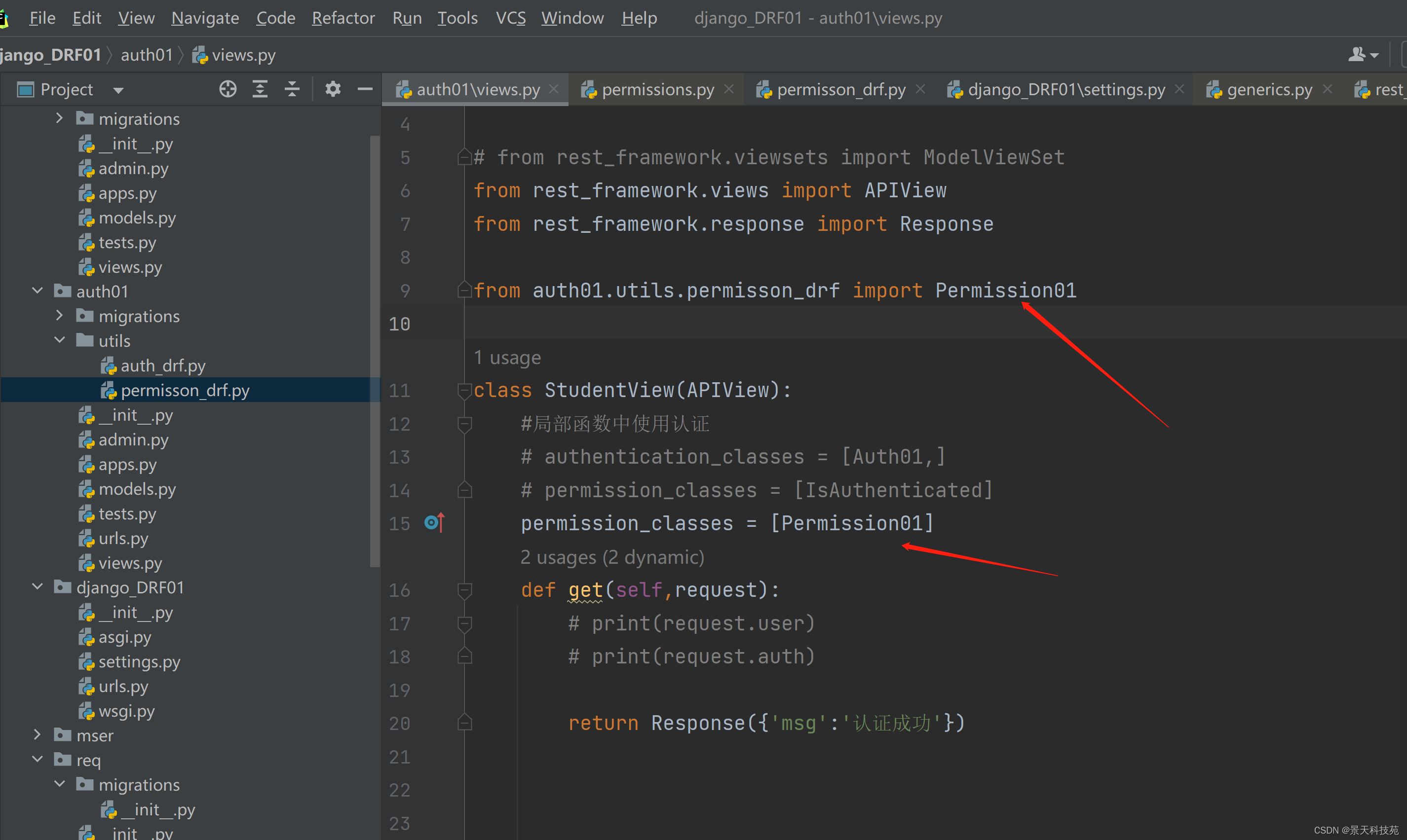Open the VCS menu
1407x840 pixels.
click(x=511, y=18)
